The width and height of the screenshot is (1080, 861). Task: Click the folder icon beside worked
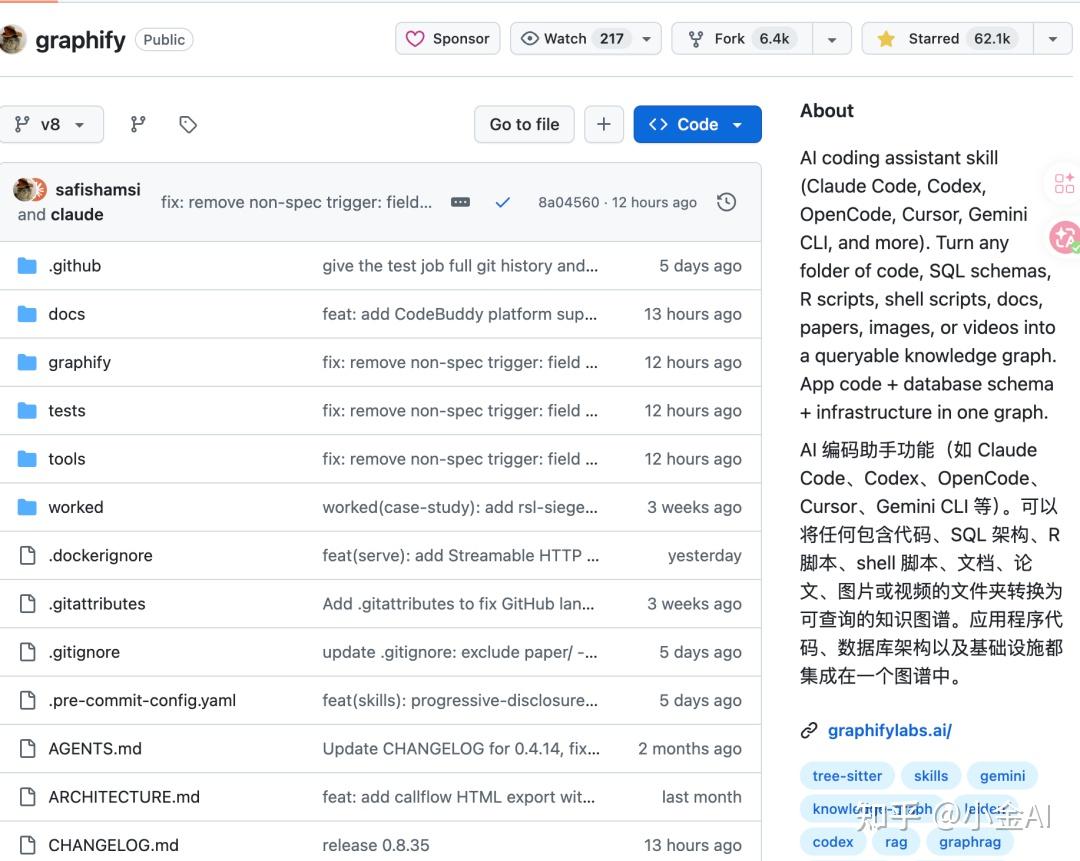point(27,507)
